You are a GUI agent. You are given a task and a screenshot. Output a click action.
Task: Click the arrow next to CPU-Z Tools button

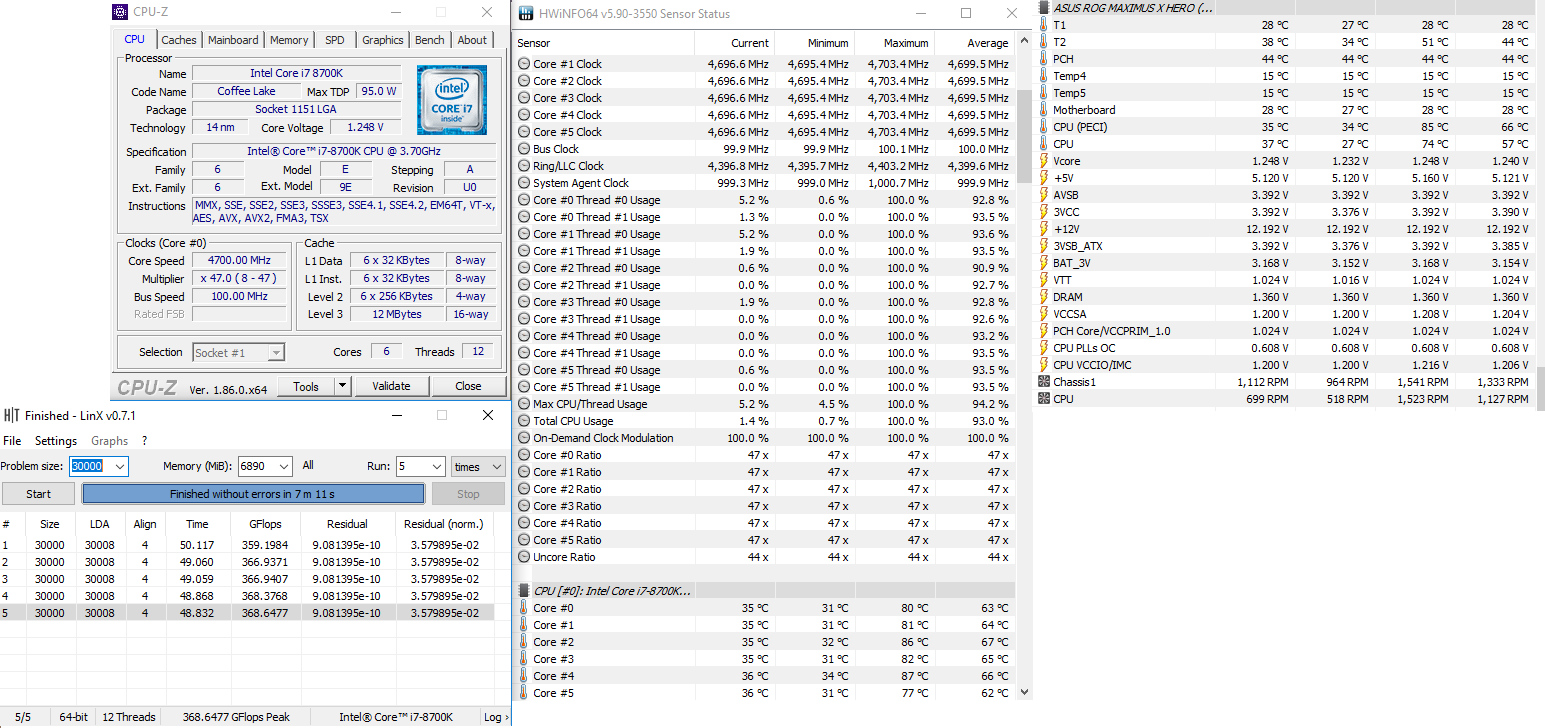tap(342, 386)
